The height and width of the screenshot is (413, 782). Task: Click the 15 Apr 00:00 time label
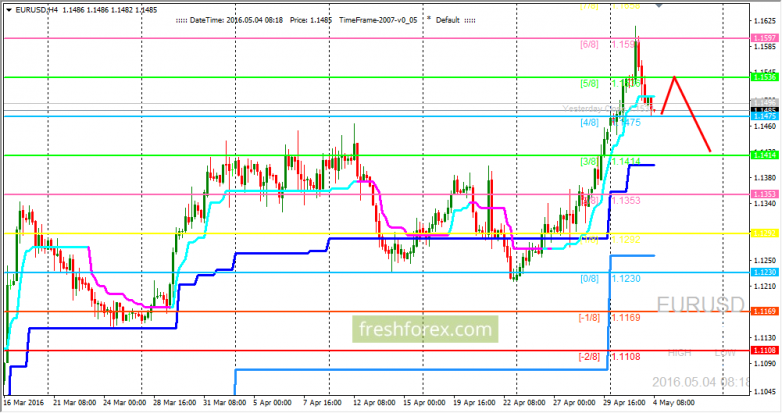[424, 402]
